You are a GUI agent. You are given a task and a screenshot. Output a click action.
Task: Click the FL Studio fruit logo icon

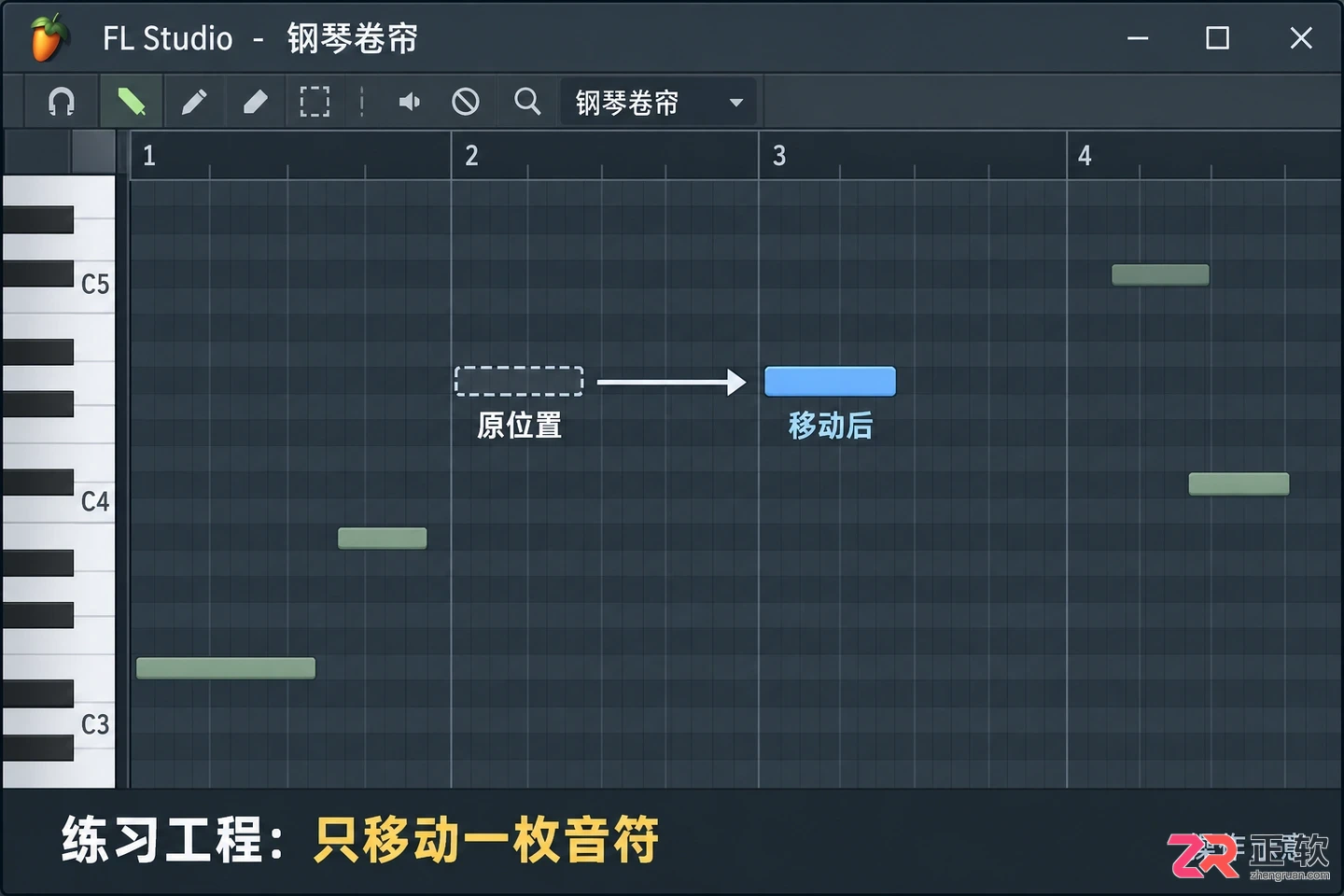[48, 37]
